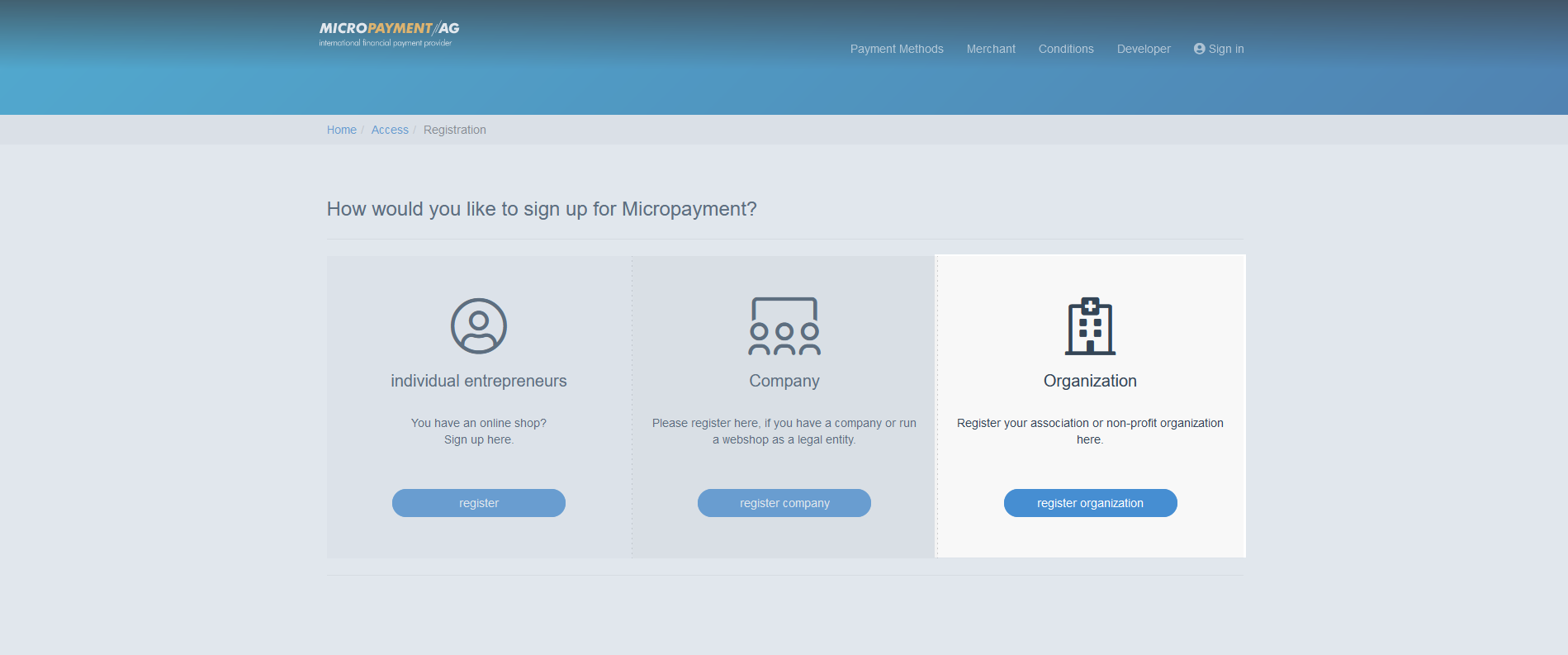Select the Company group of people icon
Viewport: 1568px width, 655px height.
click(784, 326)
